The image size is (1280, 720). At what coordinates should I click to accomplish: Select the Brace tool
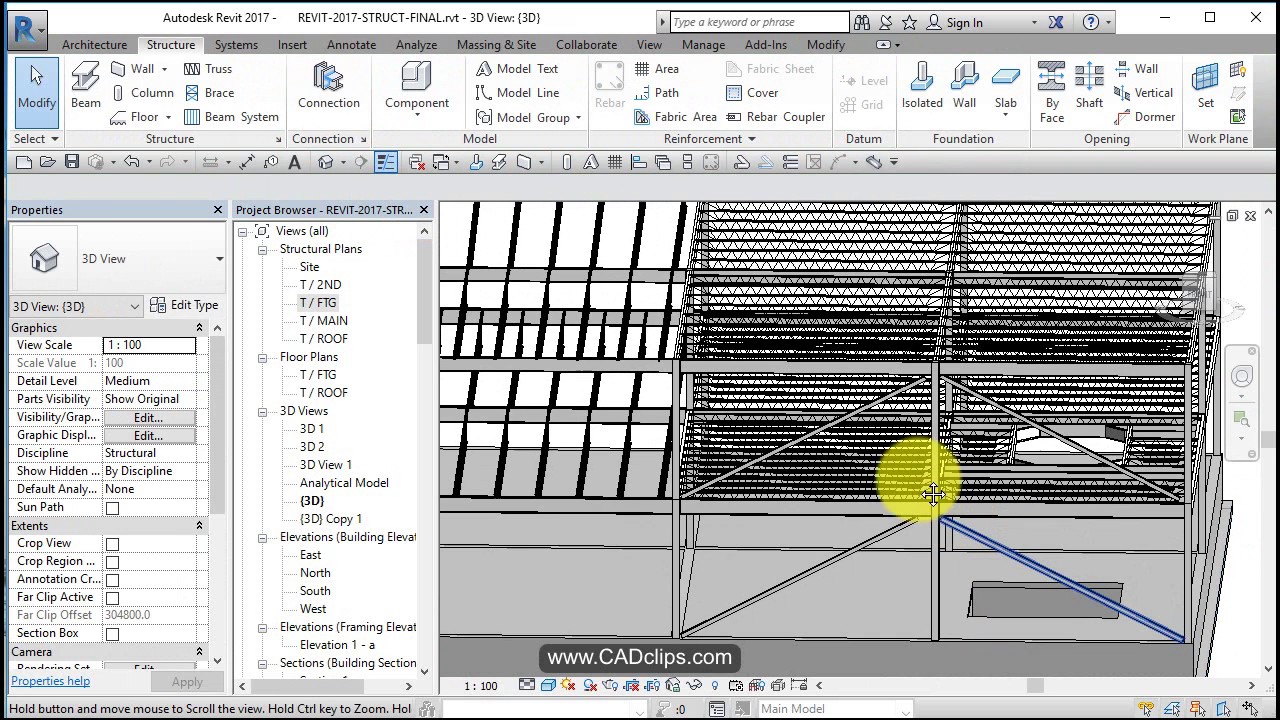tap(209, 93)
